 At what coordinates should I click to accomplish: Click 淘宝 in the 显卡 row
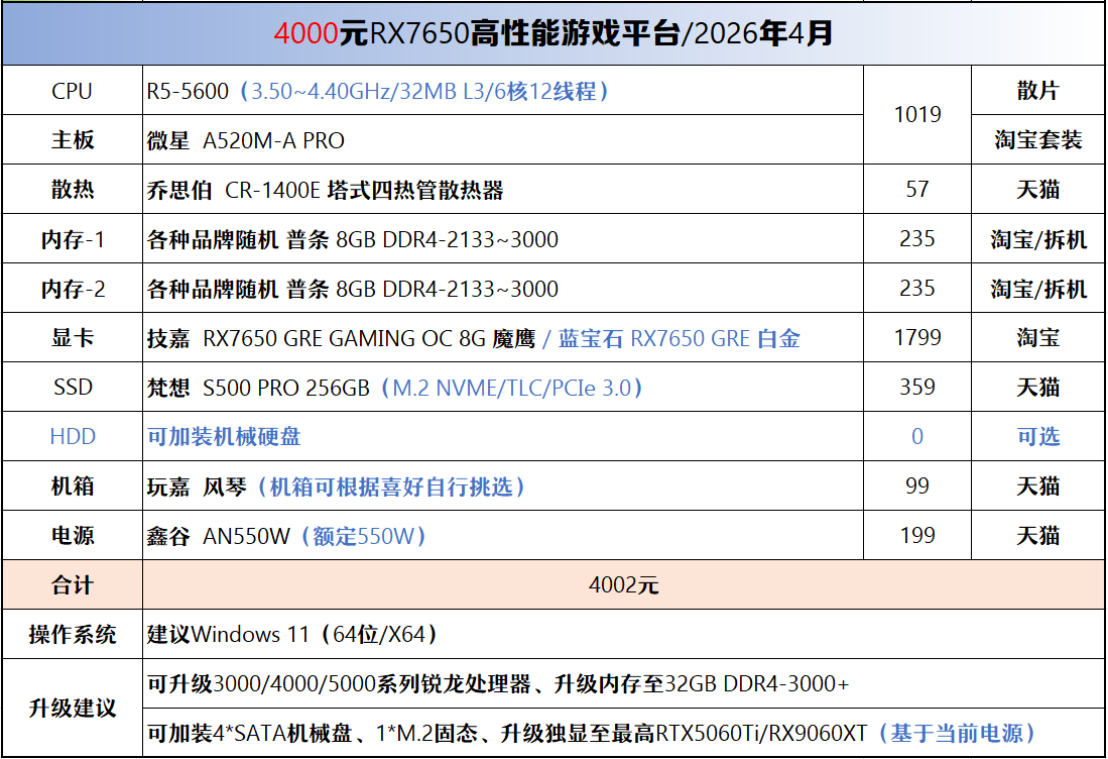(x=1038, y=338)
